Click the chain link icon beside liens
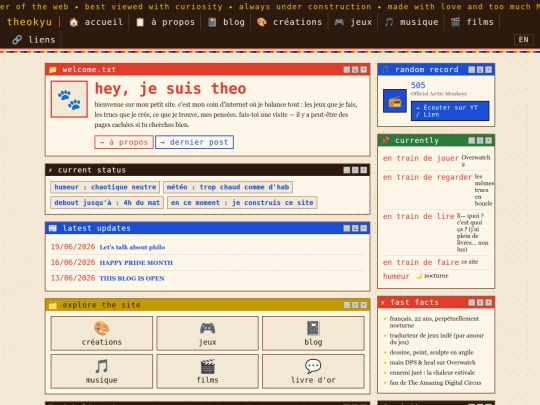 (17, 40)
